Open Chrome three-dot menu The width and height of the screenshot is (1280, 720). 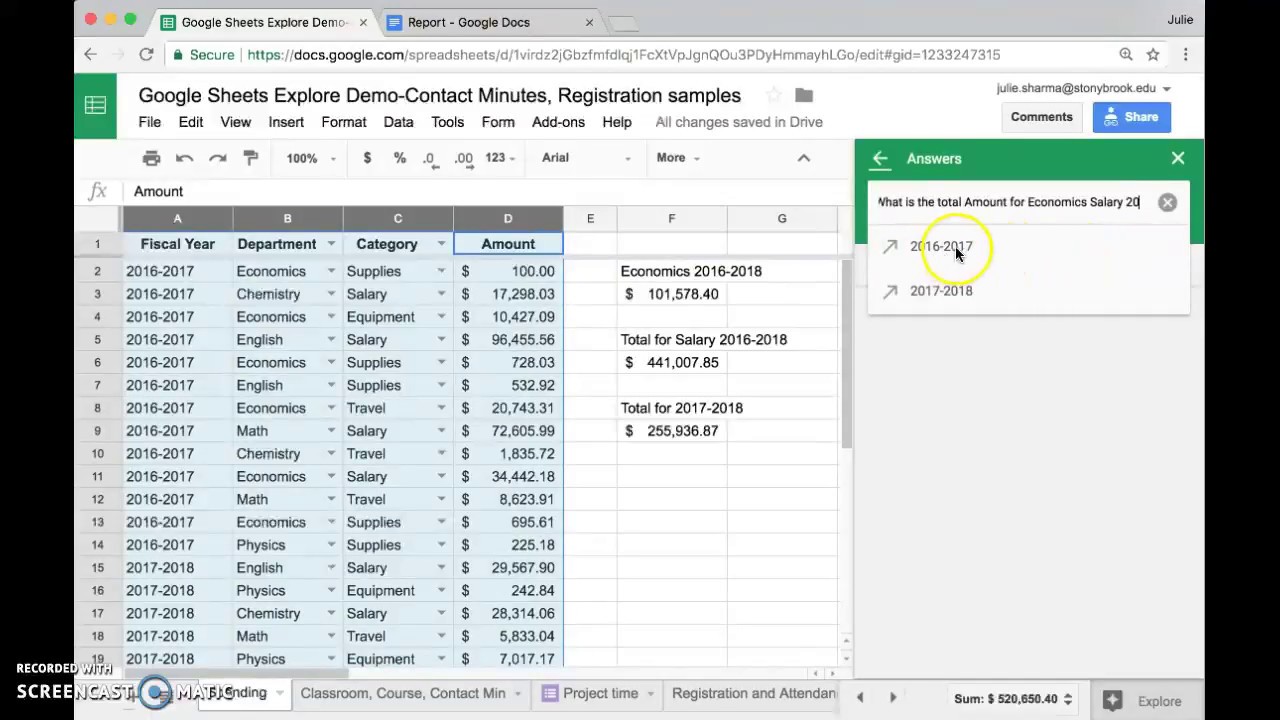(x=1186, y=55)
